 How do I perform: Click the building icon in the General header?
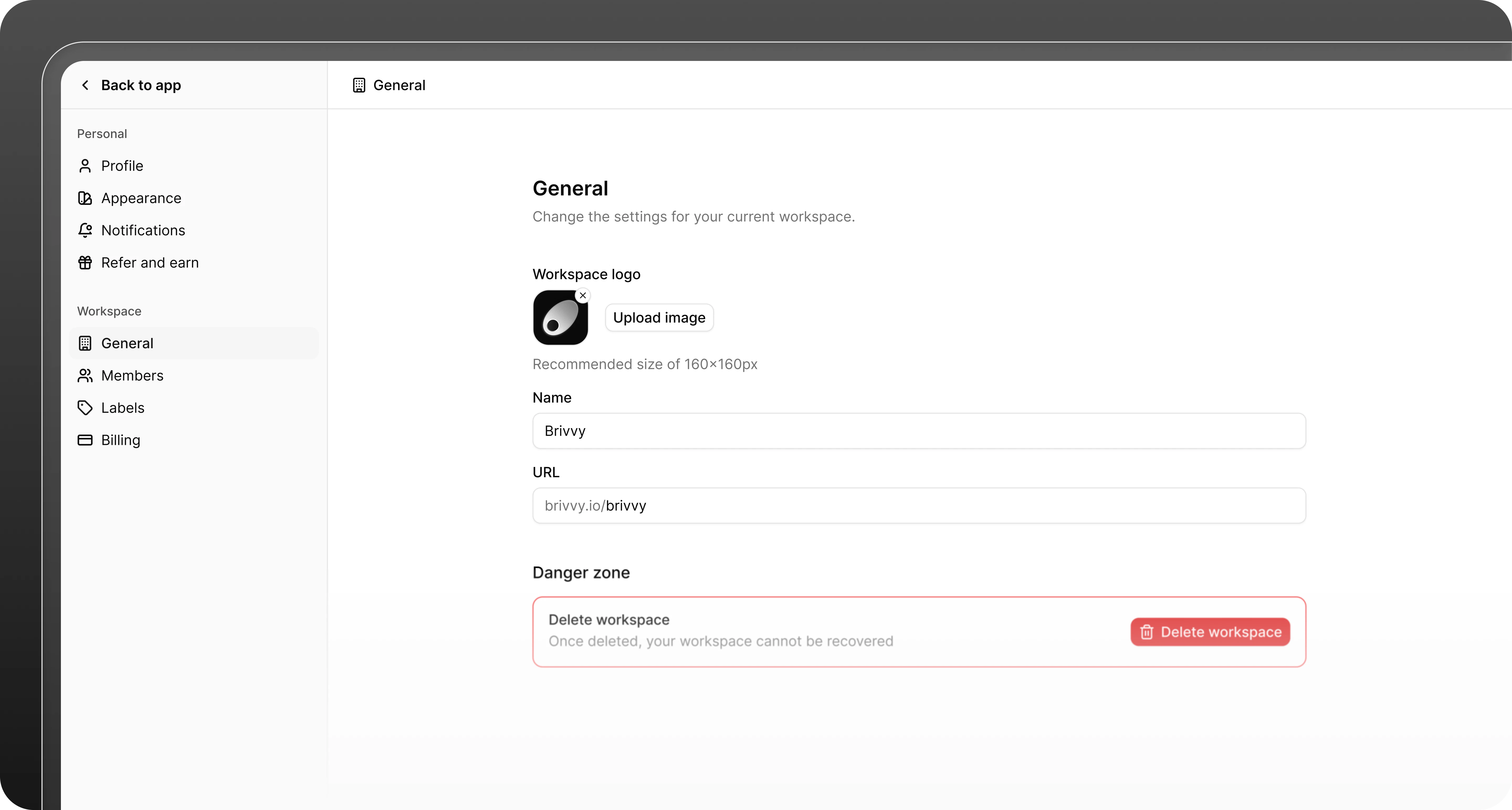point(359,85)
